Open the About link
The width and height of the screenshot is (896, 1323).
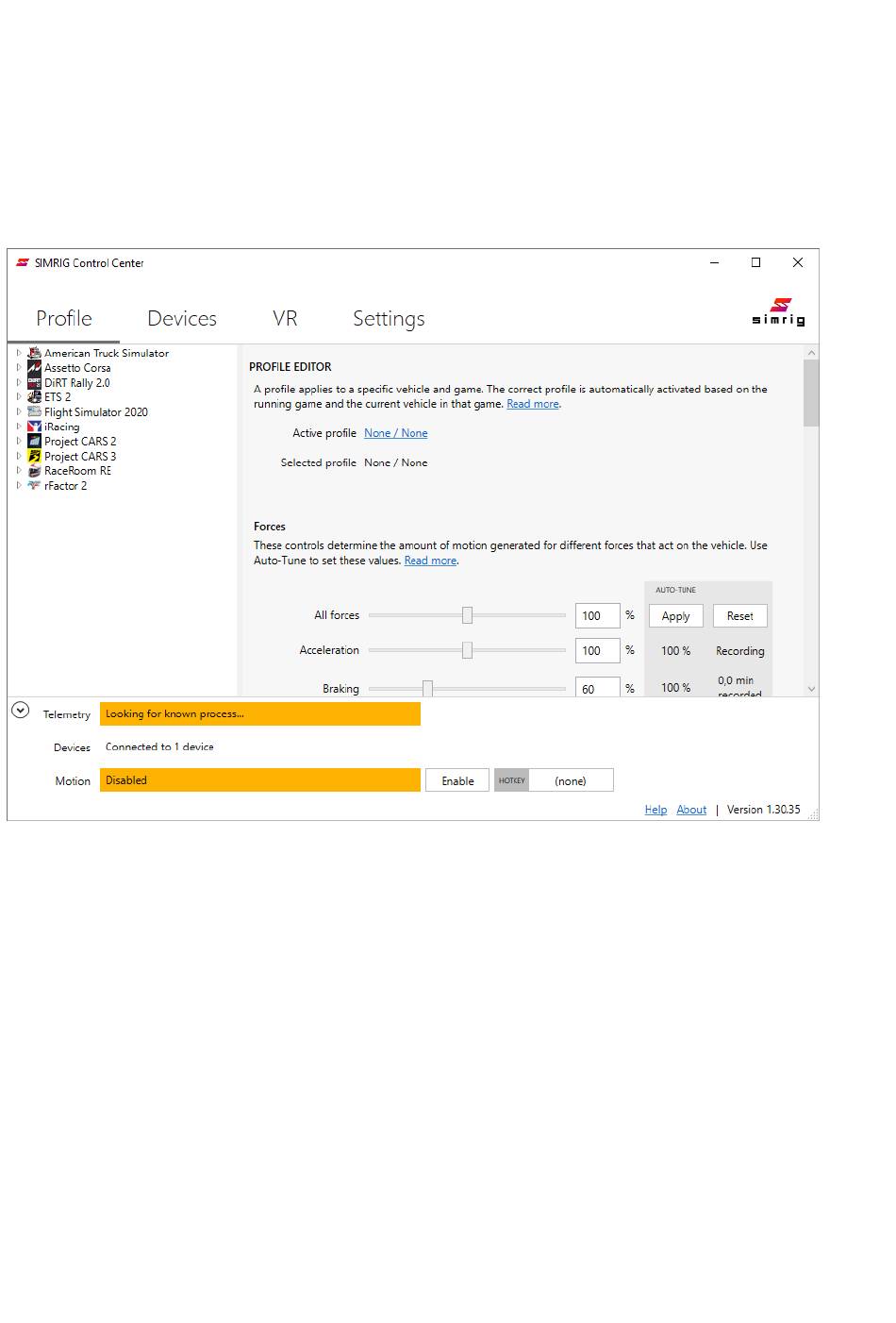coord(691,810)
